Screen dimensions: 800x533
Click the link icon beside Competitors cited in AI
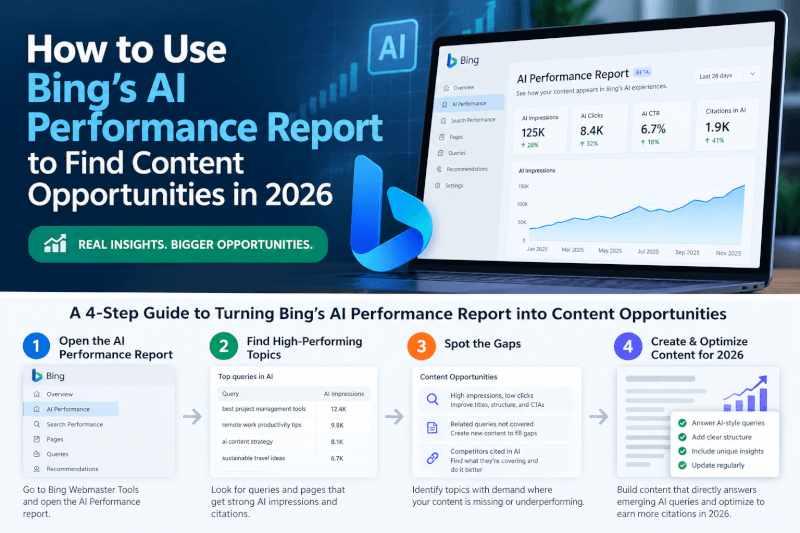tap(432, 458)
